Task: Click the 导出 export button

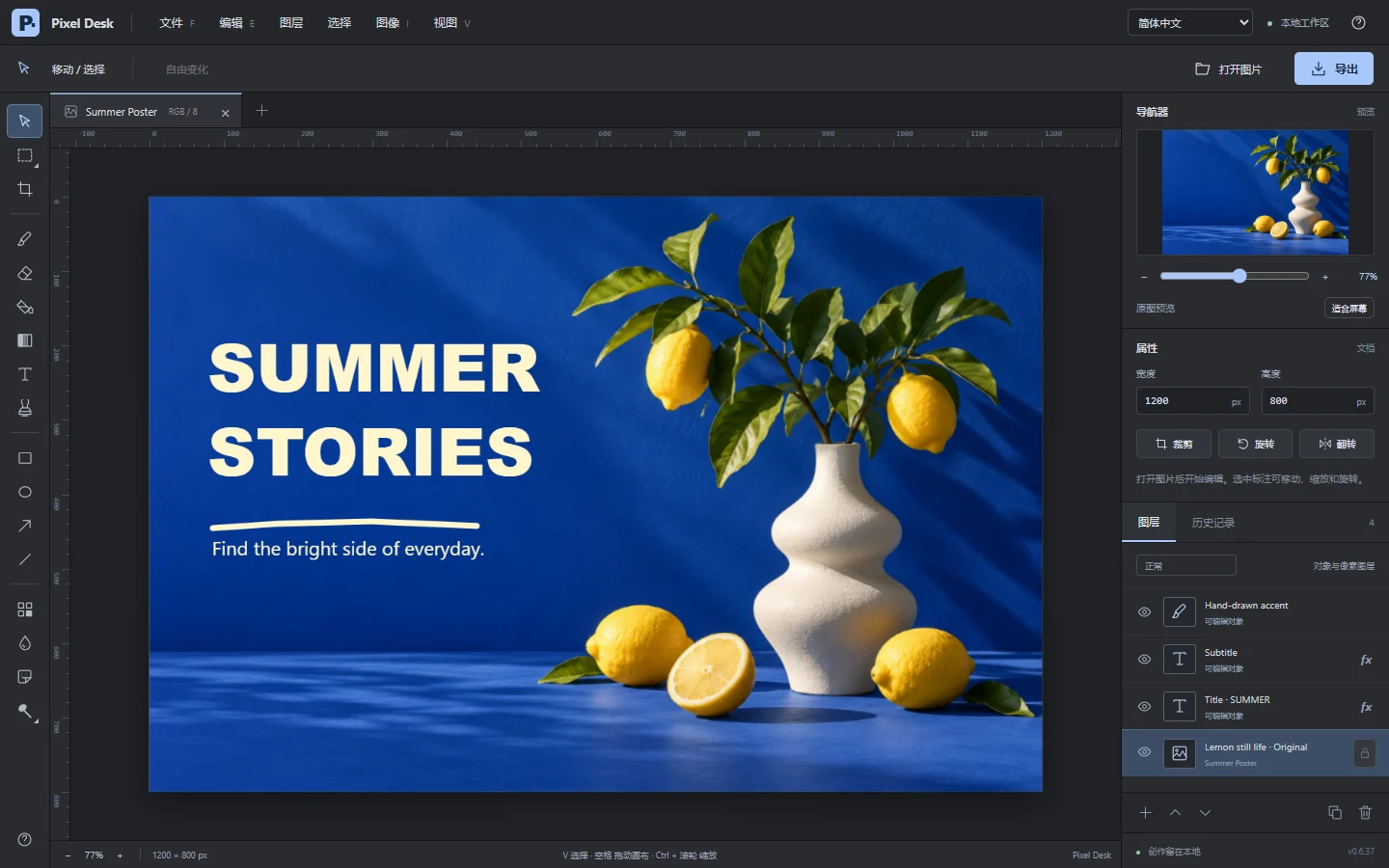Action: [1334, 68]
